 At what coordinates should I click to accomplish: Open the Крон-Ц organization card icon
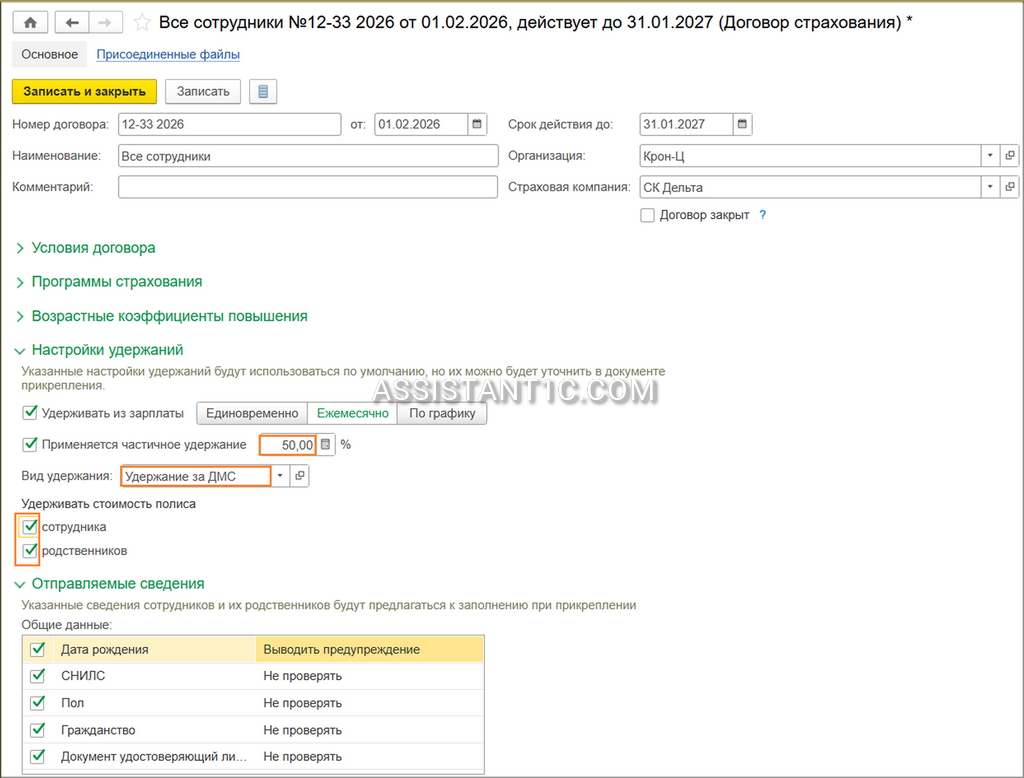point(1010,155)
